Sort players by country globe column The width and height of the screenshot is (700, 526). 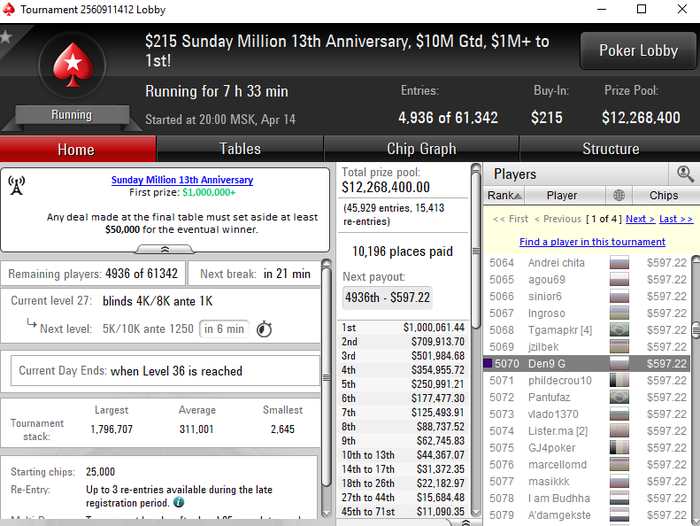coord(619,195)
